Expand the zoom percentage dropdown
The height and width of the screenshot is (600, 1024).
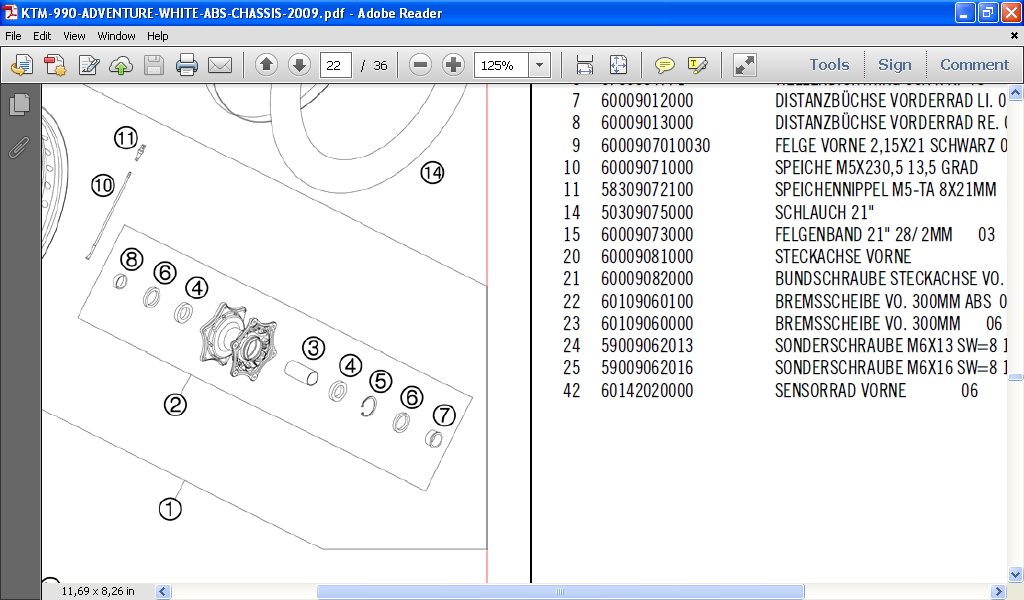click(x=540, y=66)
